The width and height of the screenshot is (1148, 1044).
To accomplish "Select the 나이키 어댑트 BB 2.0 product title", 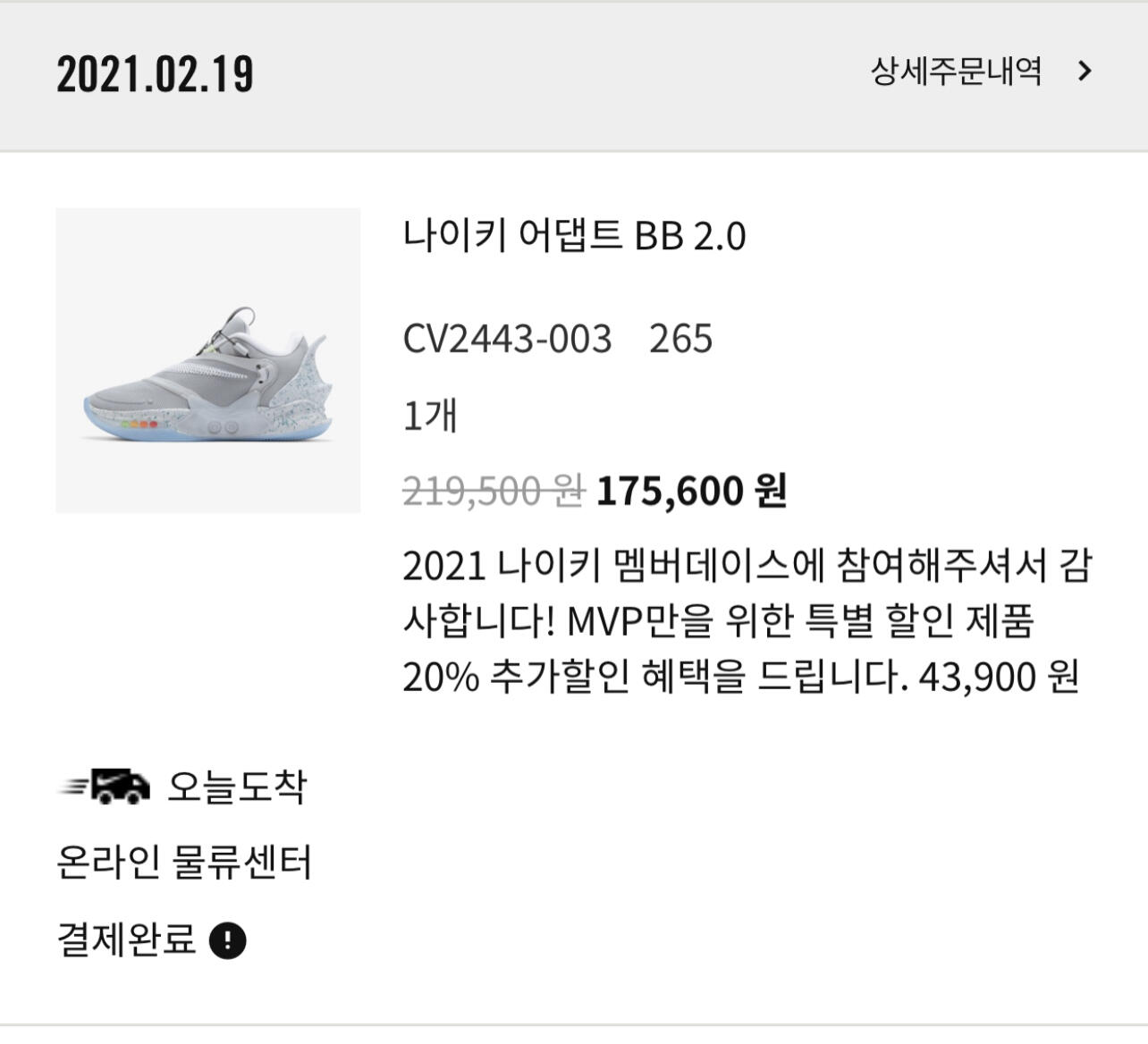I will pos(574,237).
